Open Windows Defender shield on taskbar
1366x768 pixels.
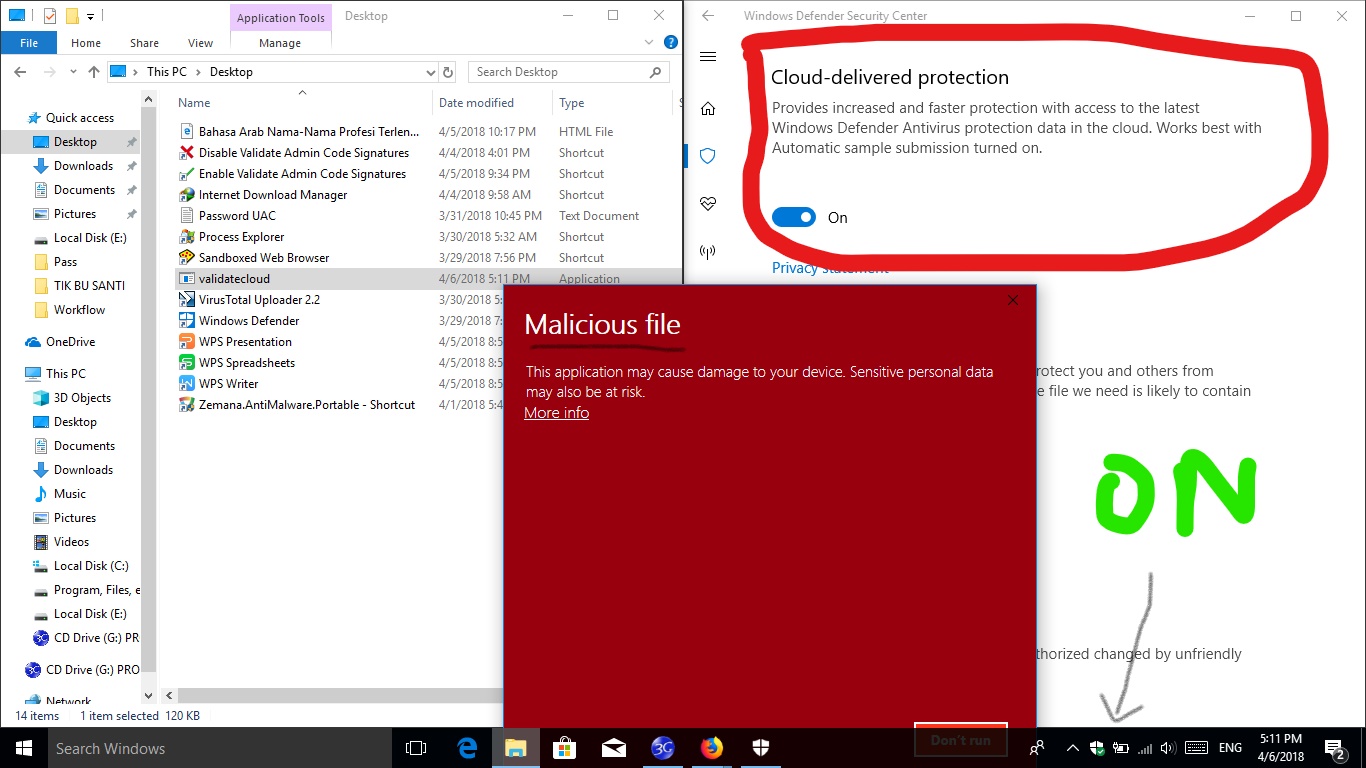tap(761, 748)
